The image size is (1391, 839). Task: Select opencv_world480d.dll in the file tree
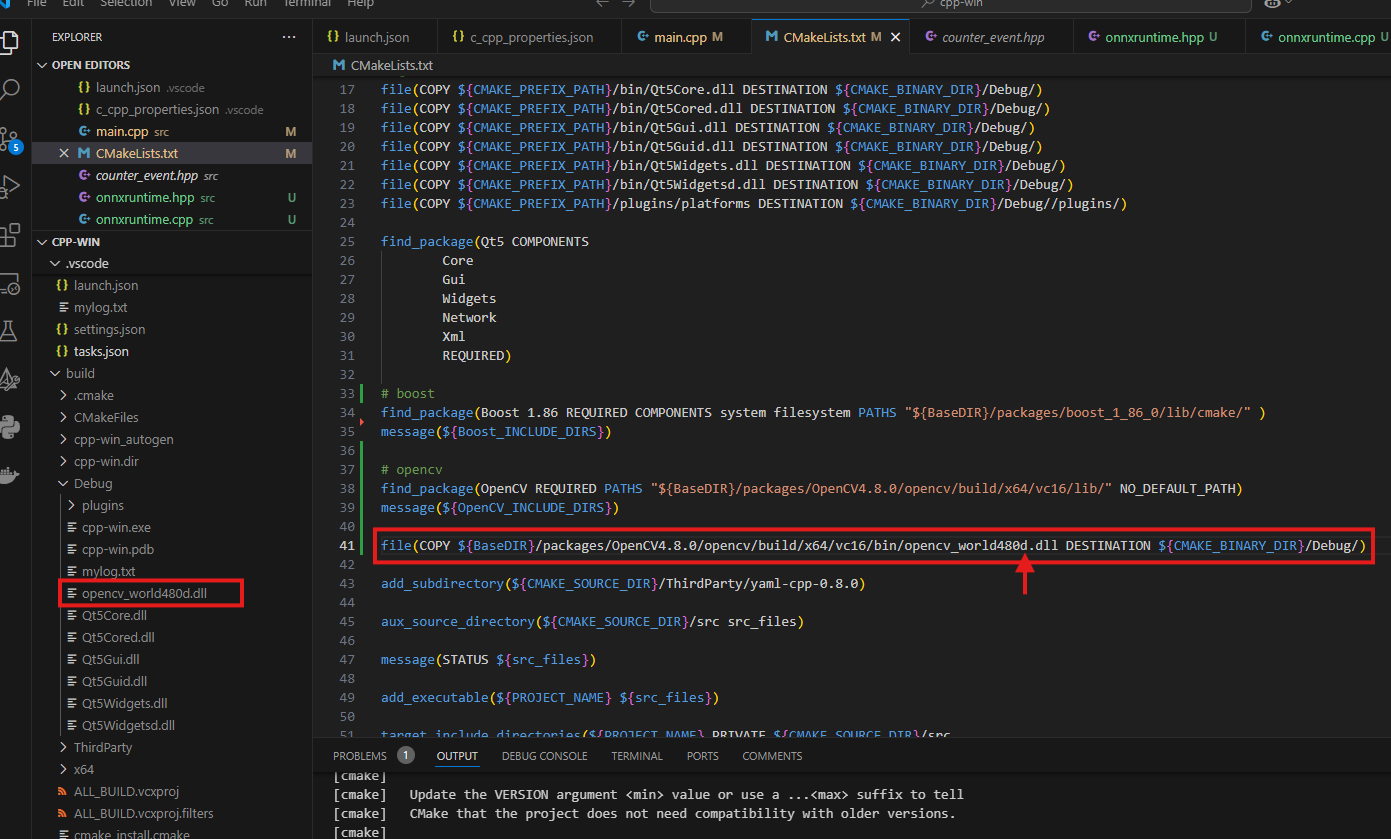coord(172,594)
